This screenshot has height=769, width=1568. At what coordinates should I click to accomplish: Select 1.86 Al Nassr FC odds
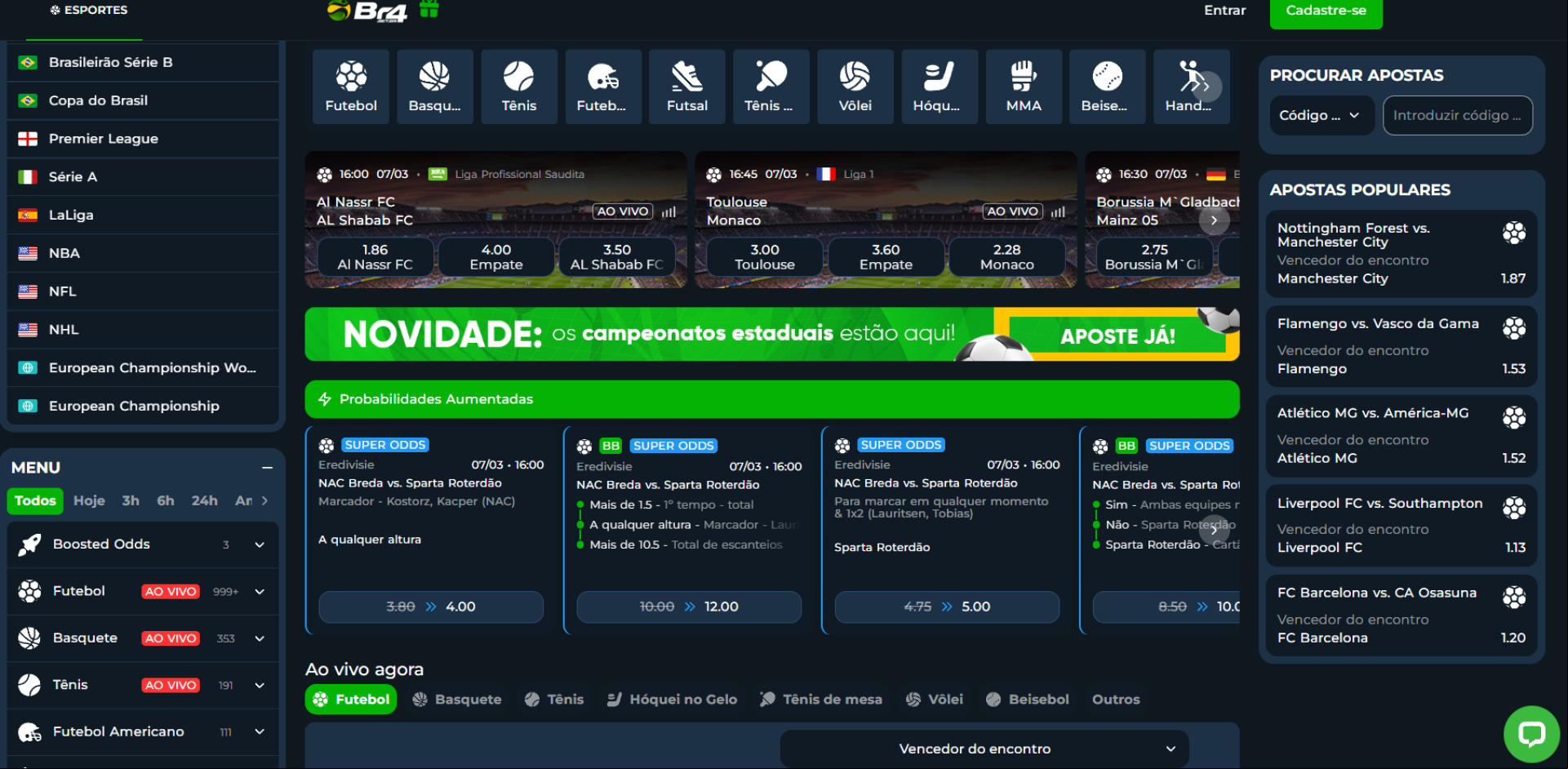coord(375,257)
